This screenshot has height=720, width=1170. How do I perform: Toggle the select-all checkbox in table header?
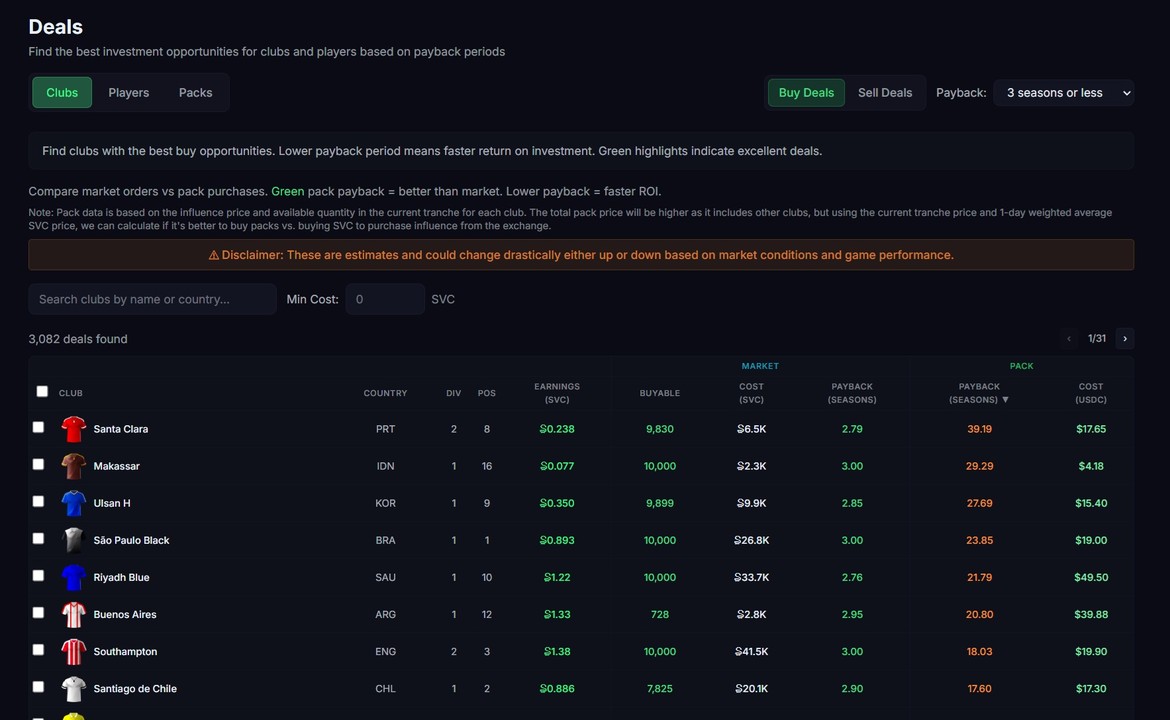pos(42,391)
